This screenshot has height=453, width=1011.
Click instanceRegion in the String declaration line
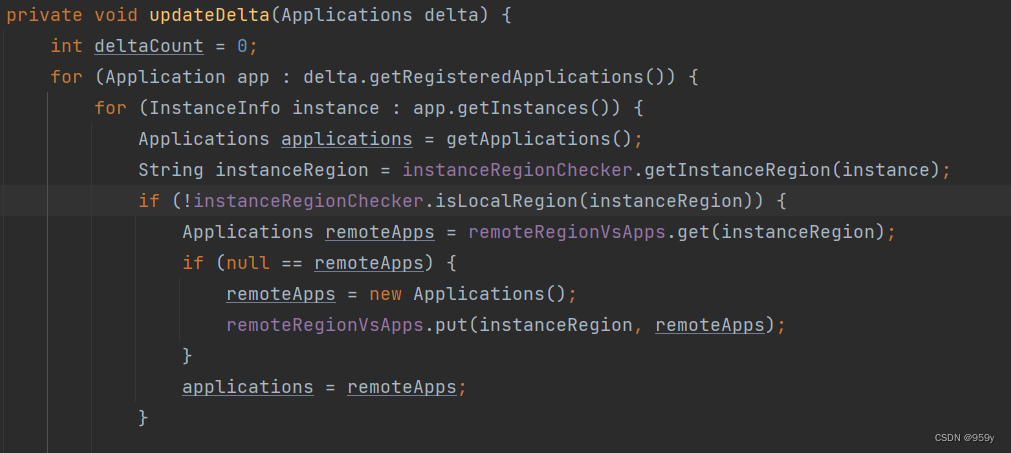coord(291,170)
